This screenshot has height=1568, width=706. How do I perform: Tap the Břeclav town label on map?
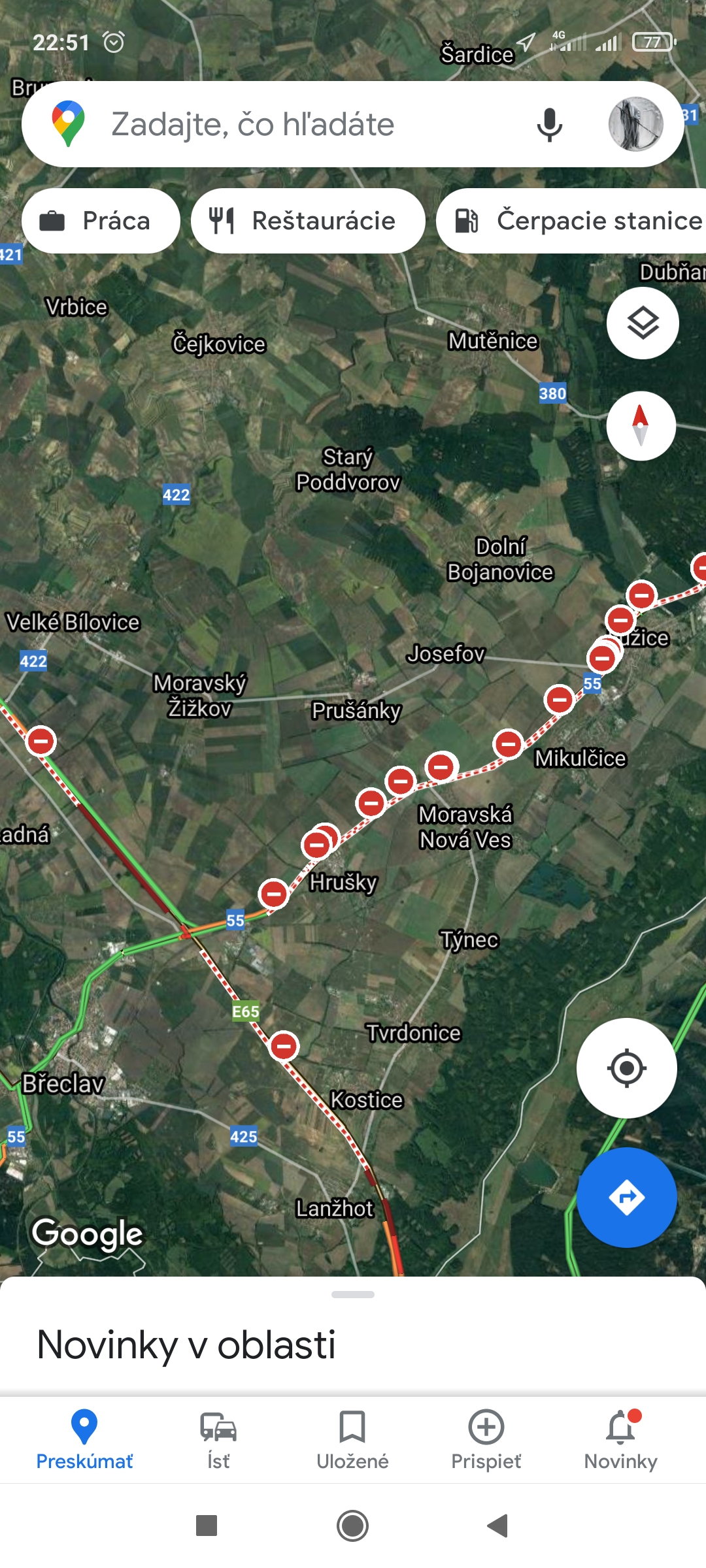[x=63, y=1084]
